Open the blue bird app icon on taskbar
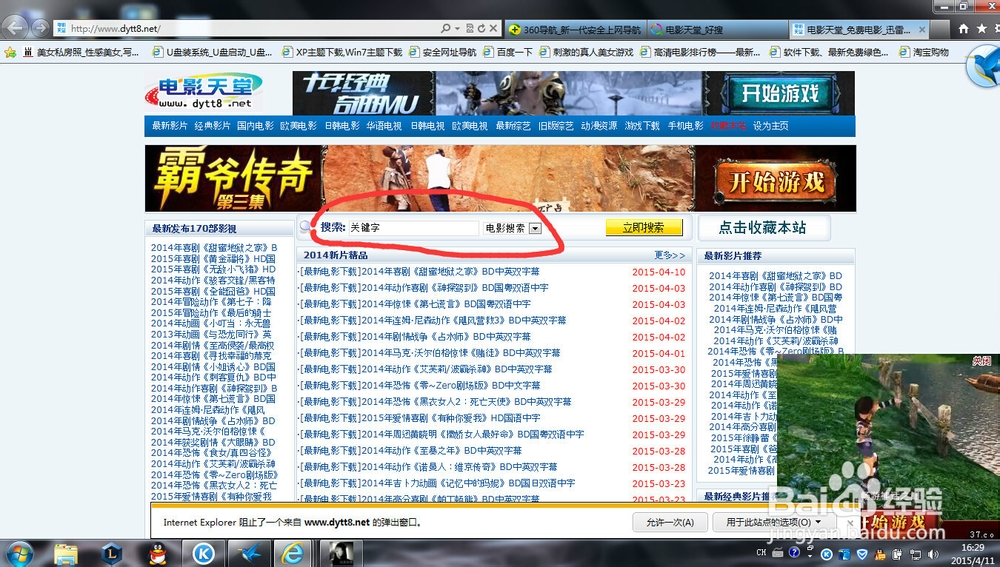The width and height of the screenshot is (1000, 567). [x=247, y=554]
